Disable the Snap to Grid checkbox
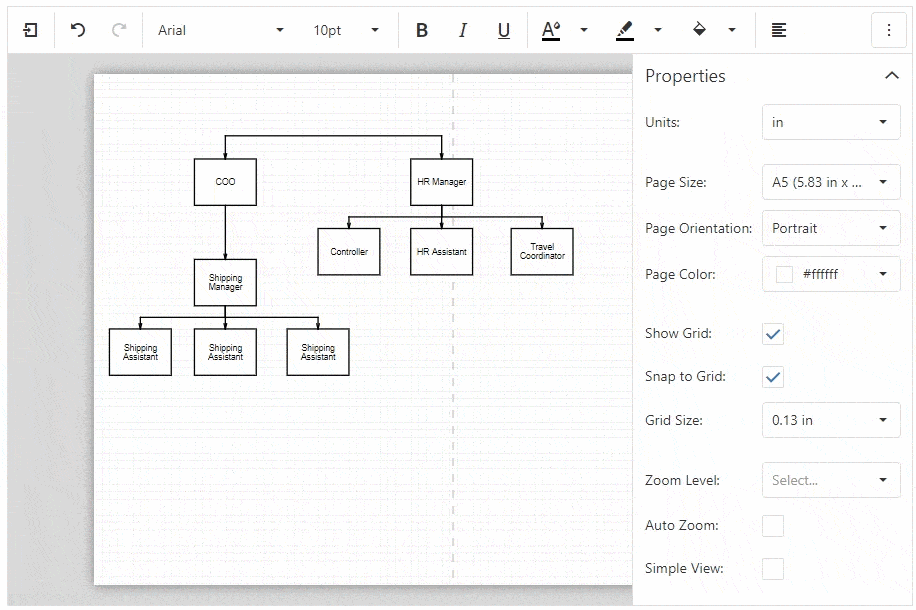The width and height of the screenshot is (916, 610). point(773,377)
